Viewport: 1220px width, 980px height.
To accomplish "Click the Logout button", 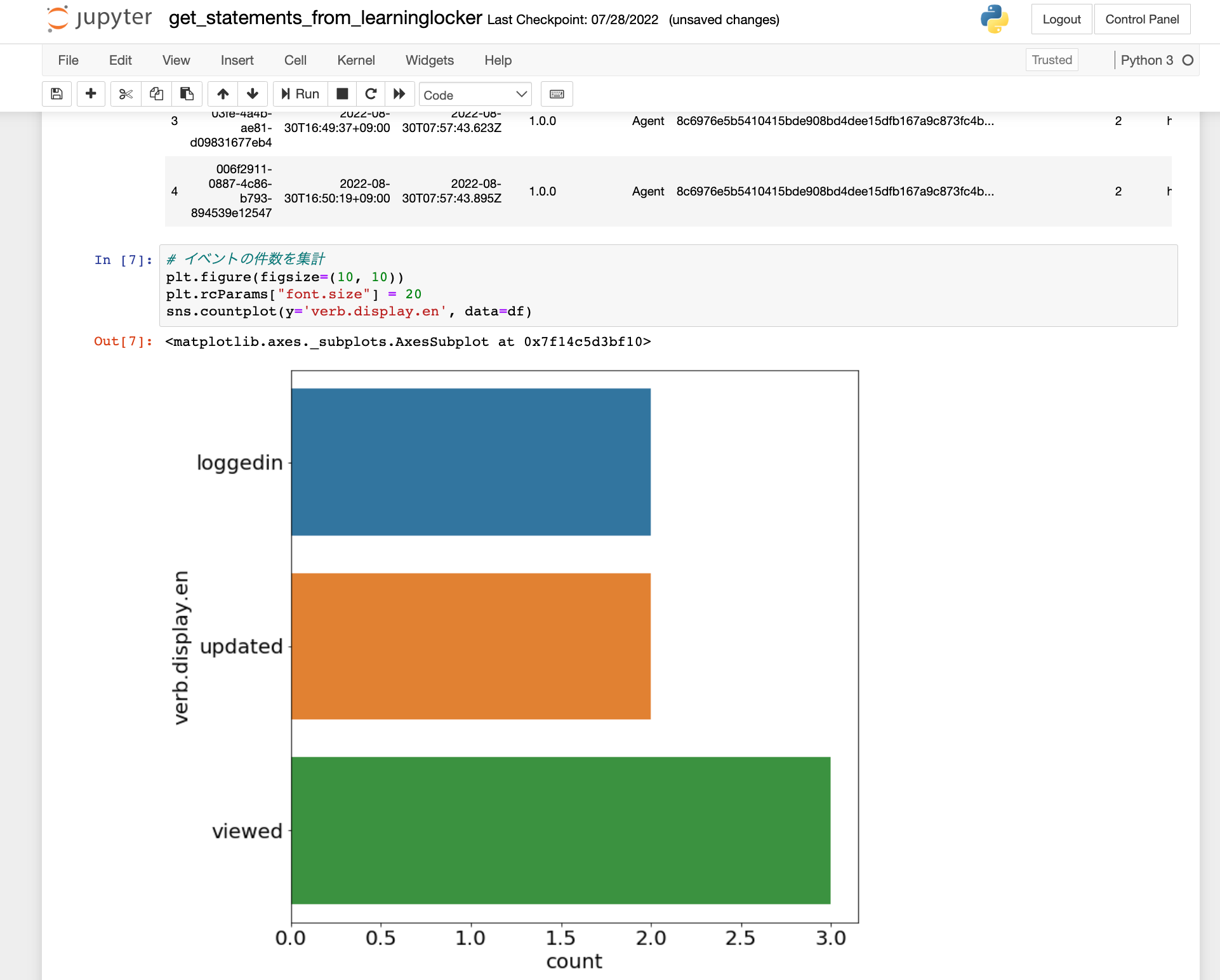I will [x=1061, y=19].
